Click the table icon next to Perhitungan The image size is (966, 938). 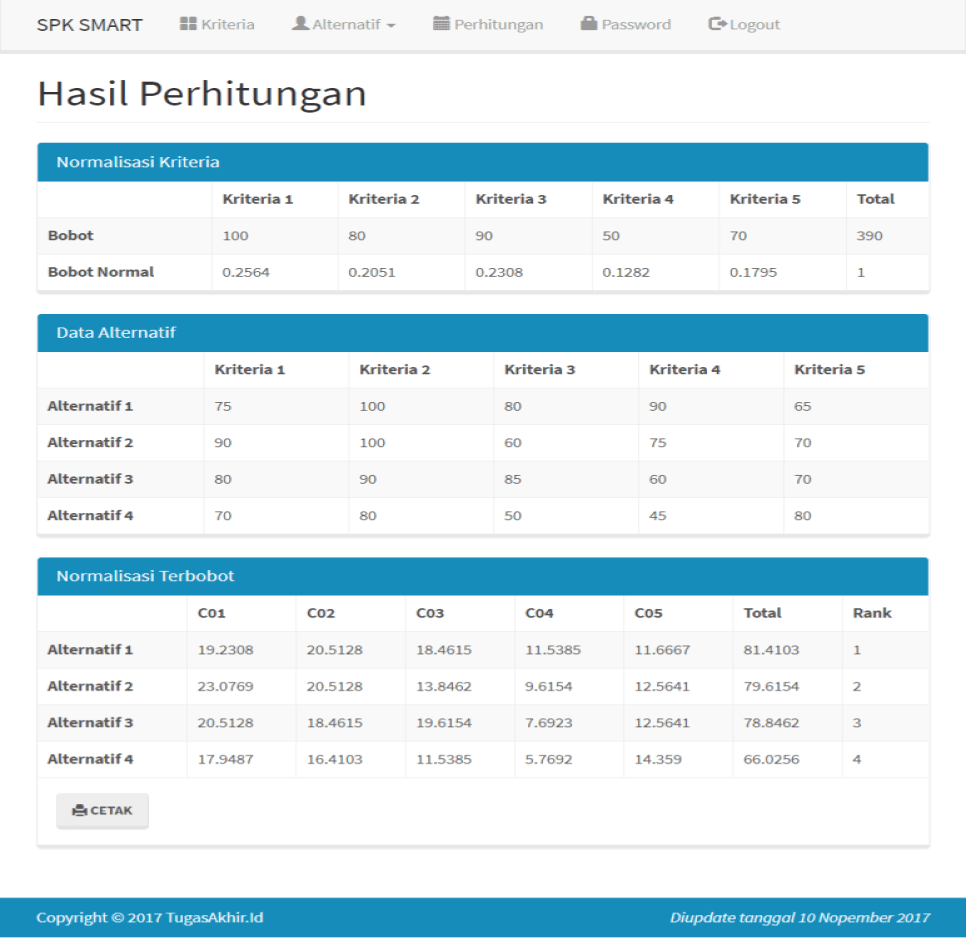pyautogui.click(x=442, y=24)
